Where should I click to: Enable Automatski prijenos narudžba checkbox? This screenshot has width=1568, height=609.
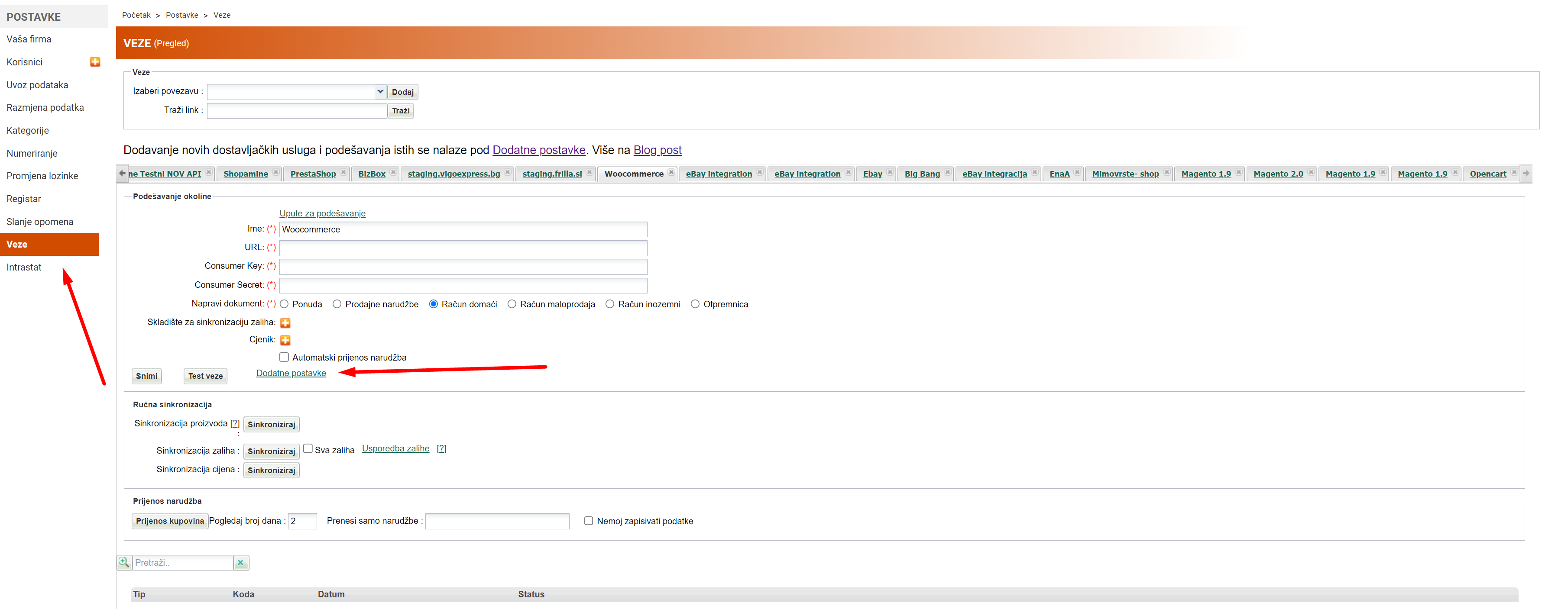pos(284,357)
